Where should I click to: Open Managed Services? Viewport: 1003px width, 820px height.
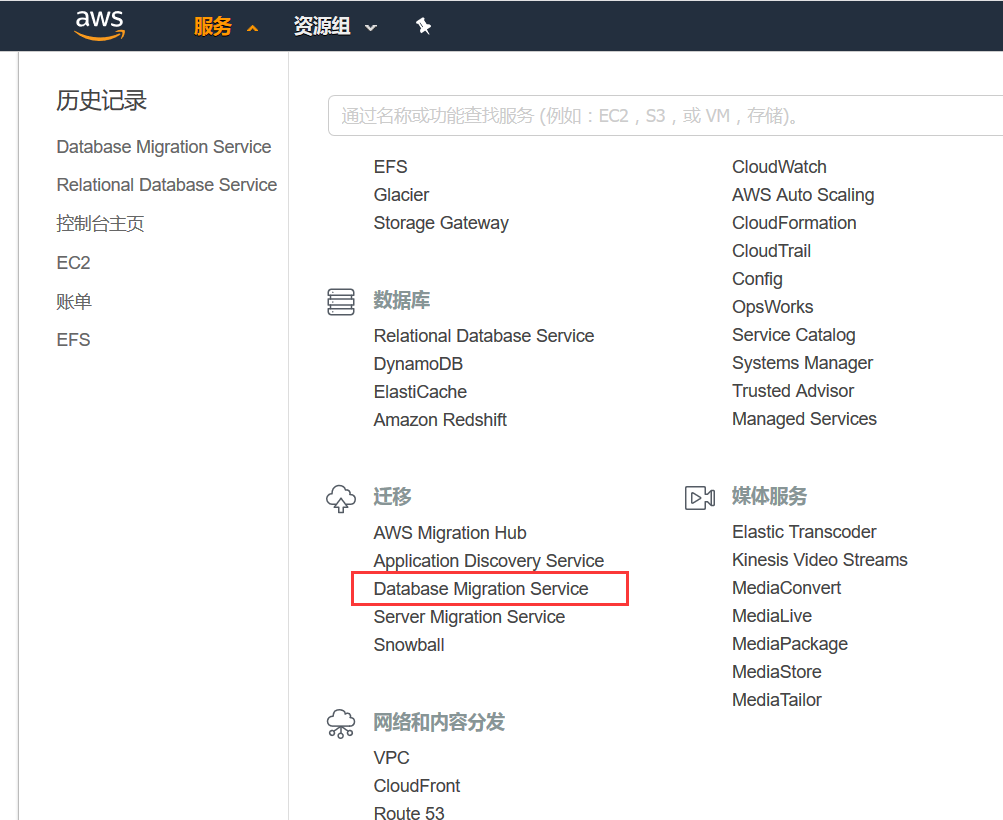[804, 419]
